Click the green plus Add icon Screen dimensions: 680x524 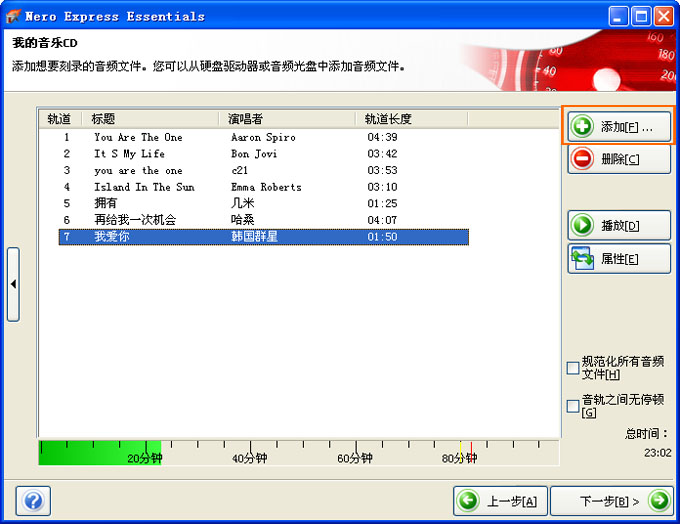[x=582, y=127]
